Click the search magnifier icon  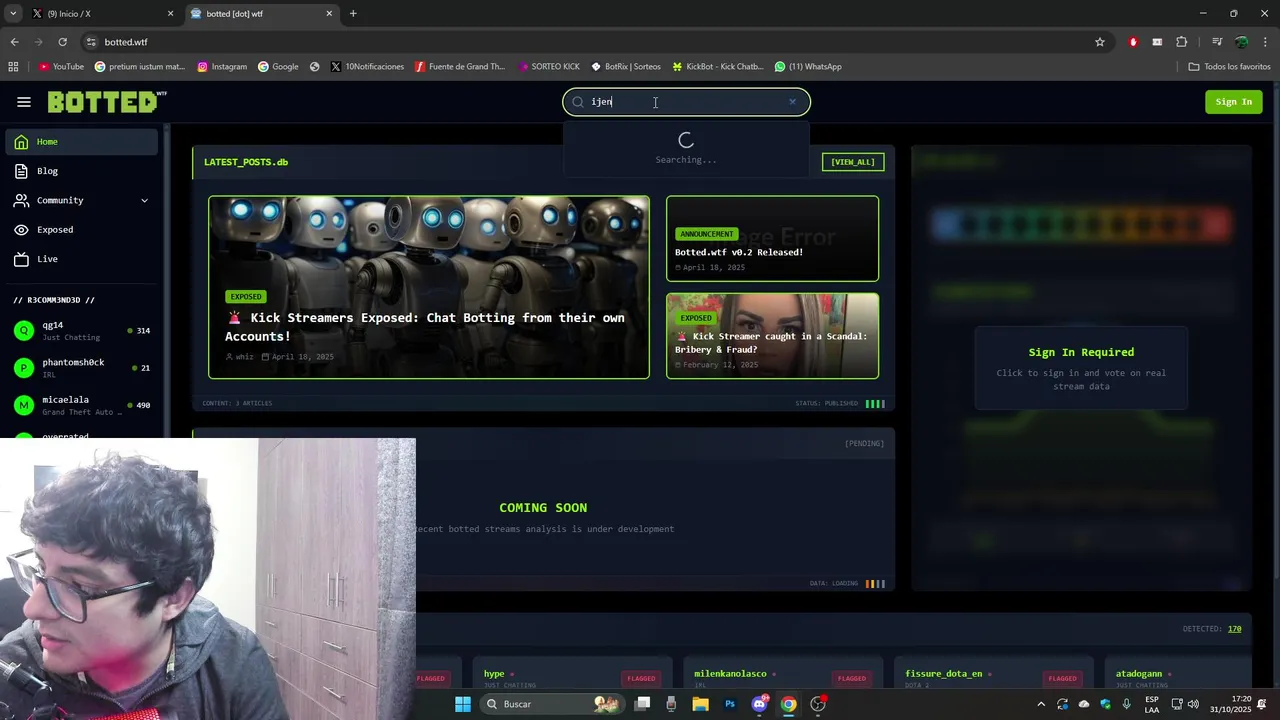(x=578, y=102)
